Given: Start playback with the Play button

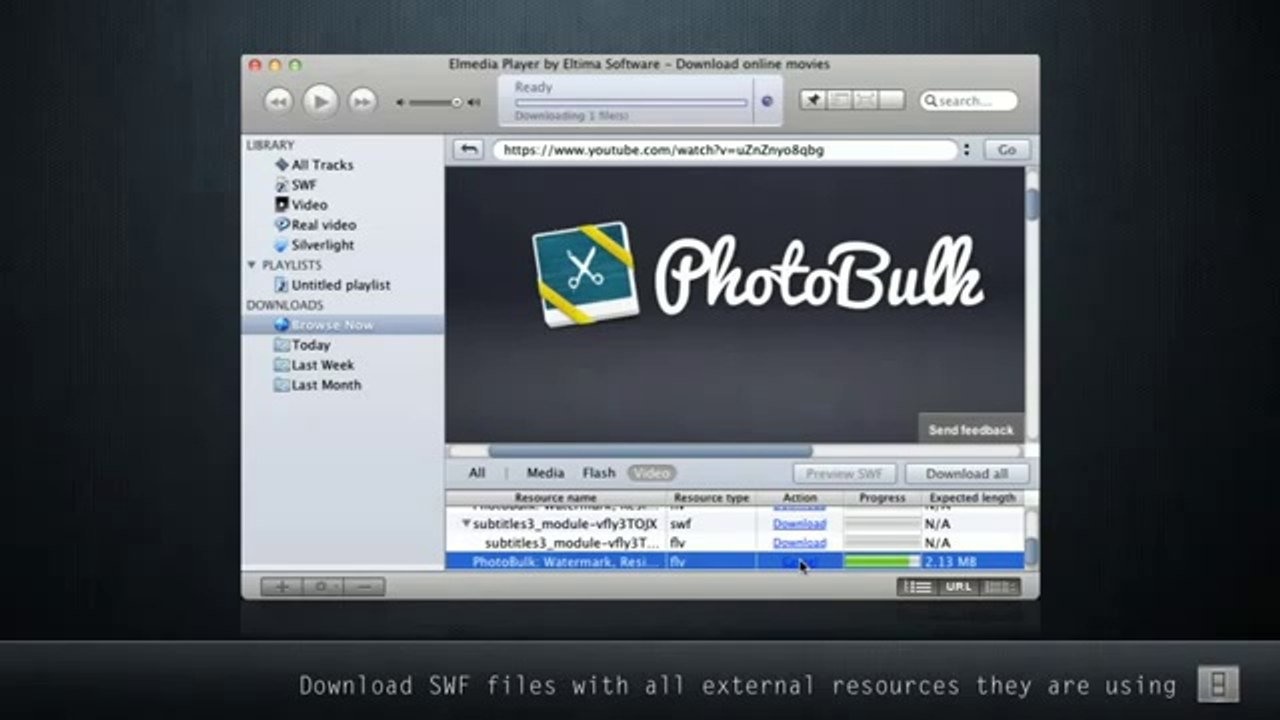Looking at the screenshot, I should point(320,101).
